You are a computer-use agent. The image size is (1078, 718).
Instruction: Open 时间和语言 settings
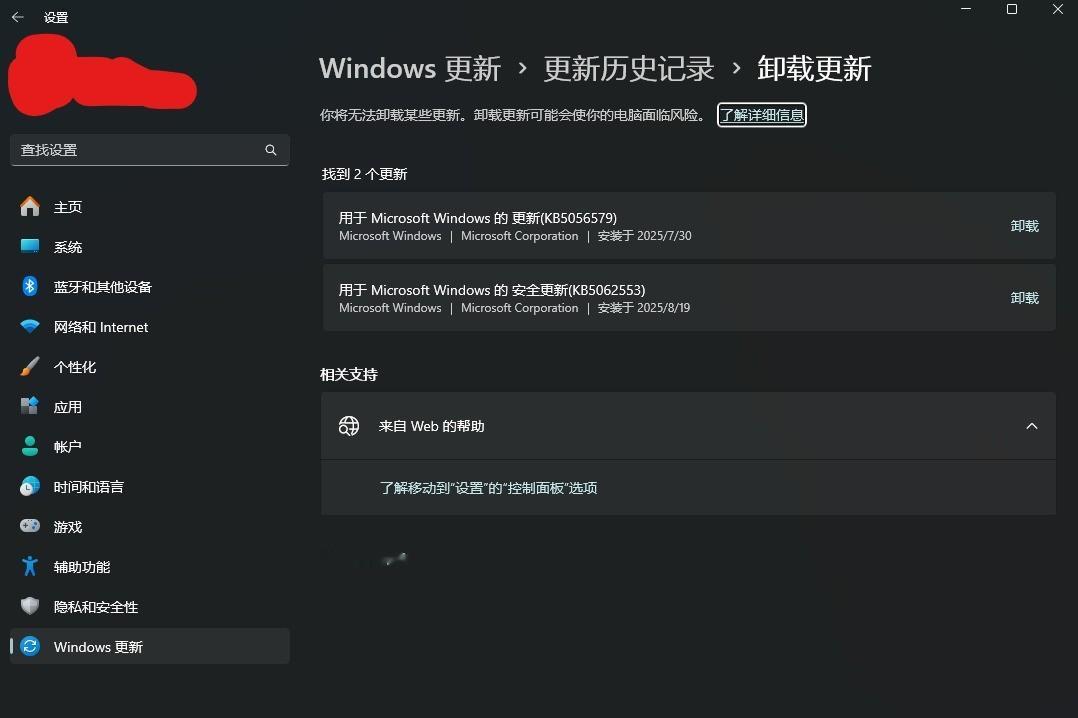(88, 487)
